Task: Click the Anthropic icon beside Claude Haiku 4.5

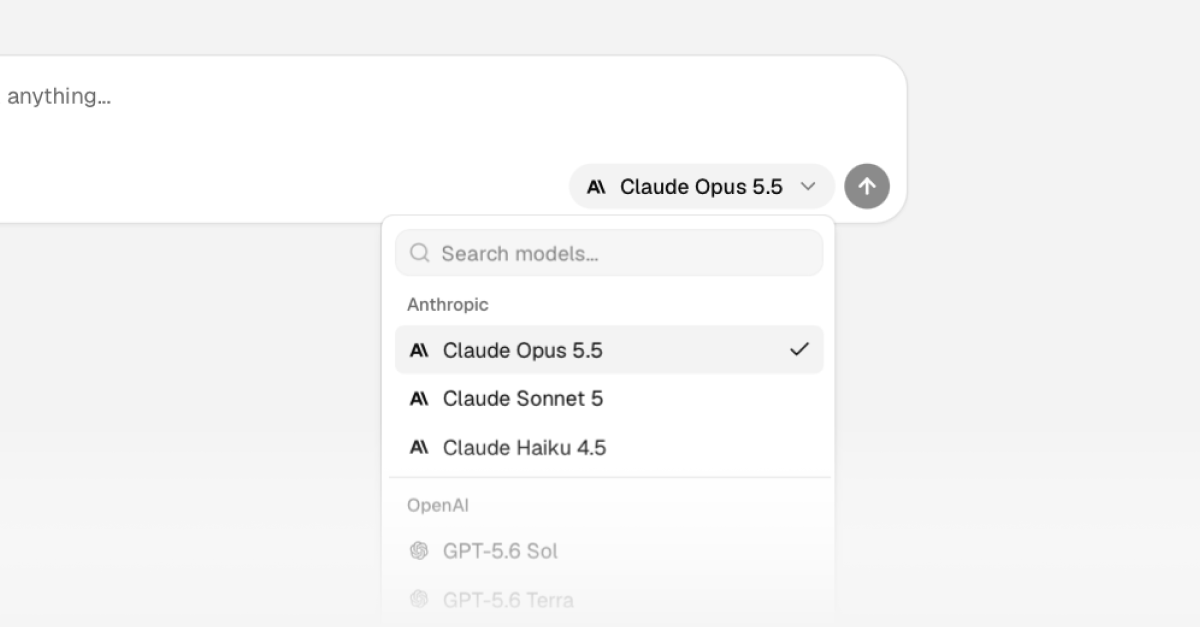Action: 419,447
